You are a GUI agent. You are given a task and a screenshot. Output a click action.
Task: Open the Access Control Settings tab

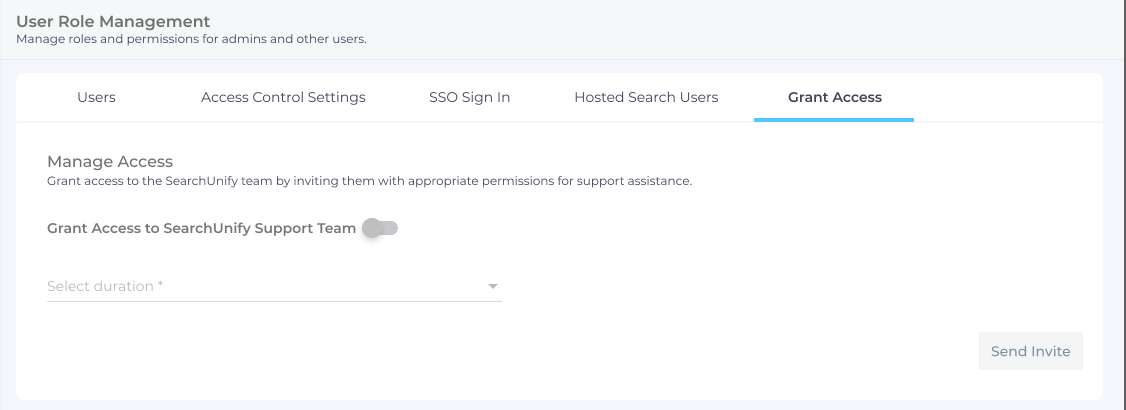click(283, 97)
